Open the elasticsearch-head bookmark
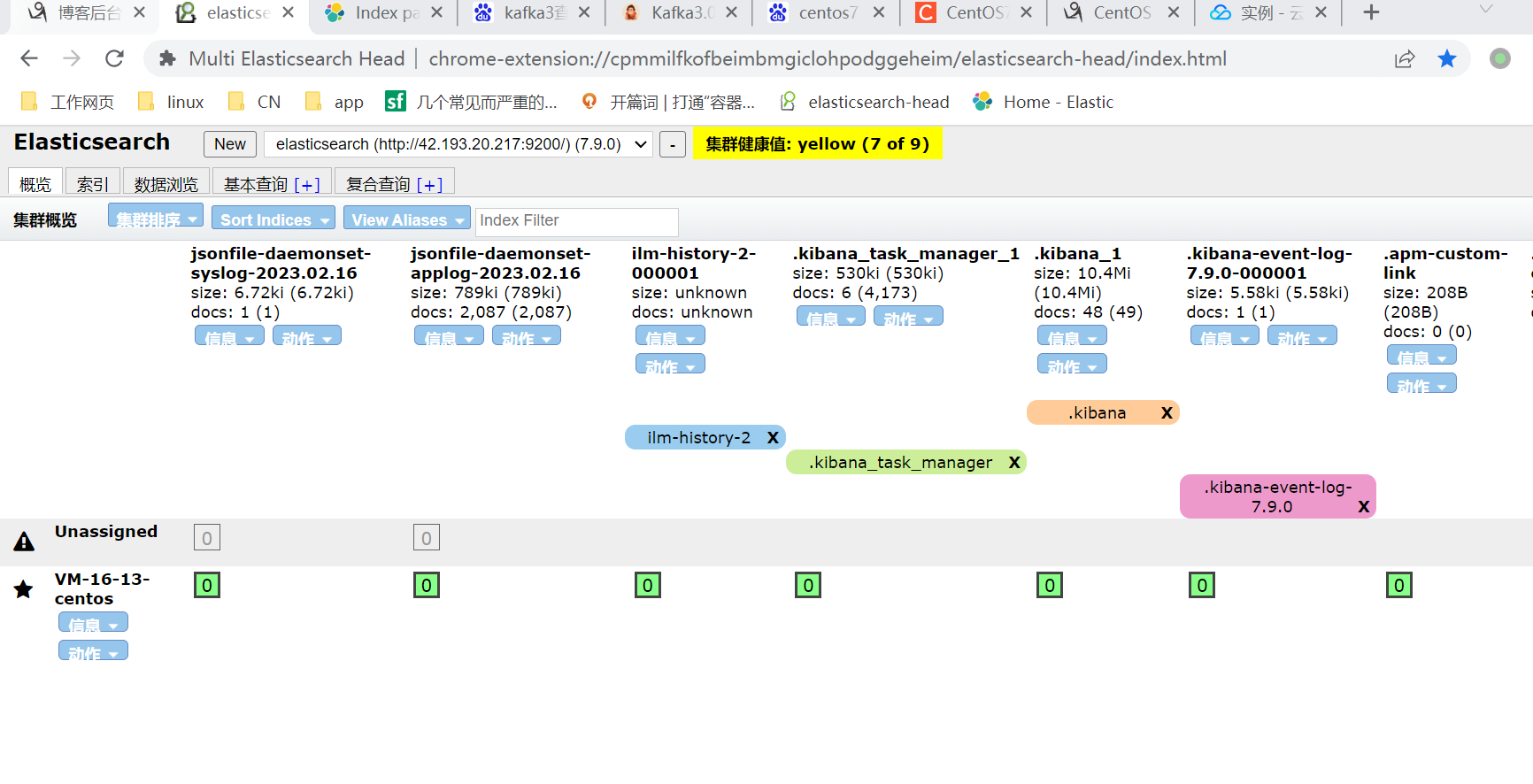The height and width of the screenshot is (784, 1533). 864,102
